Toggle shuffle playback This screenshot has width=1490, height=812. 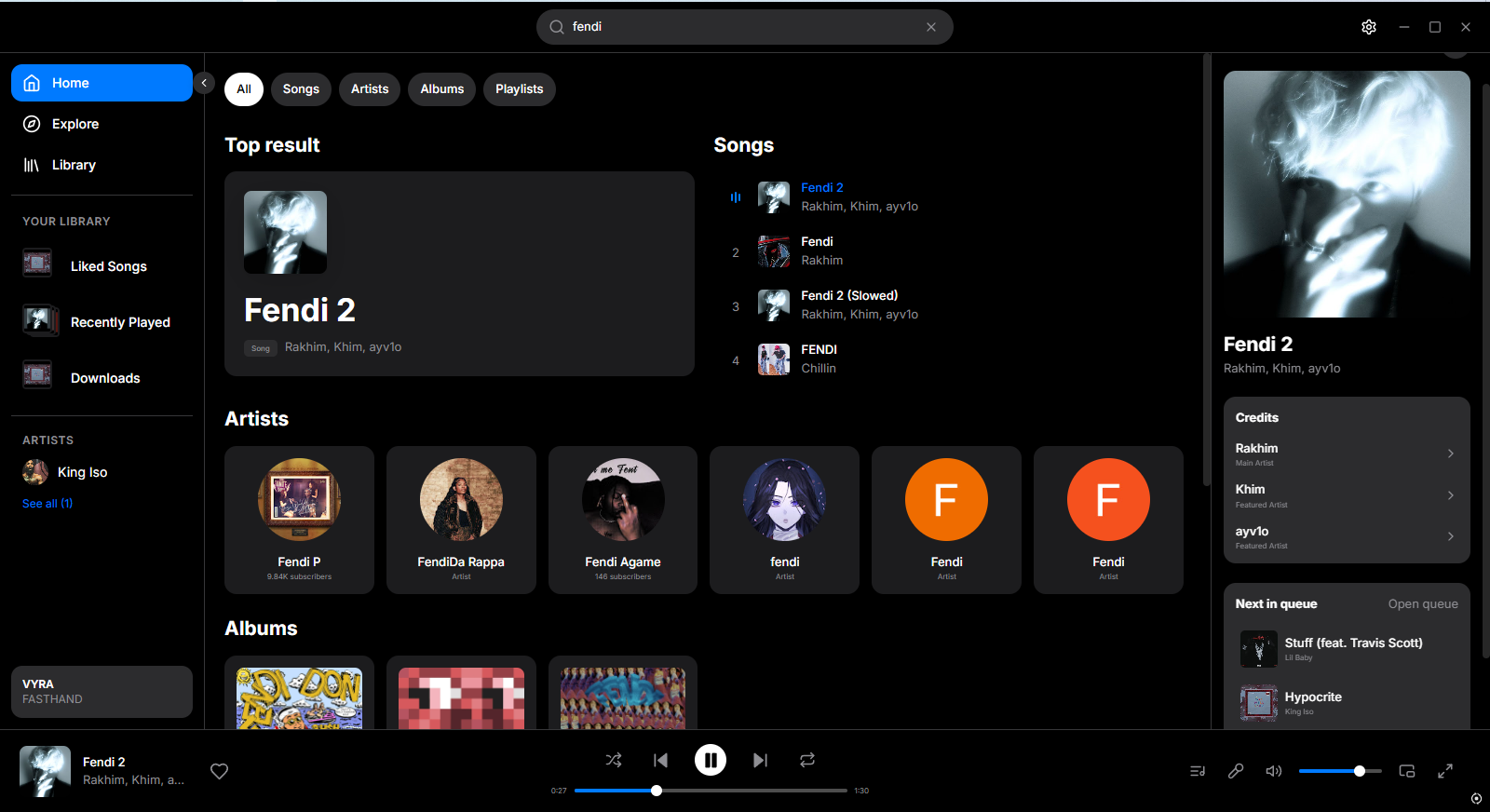614,760
